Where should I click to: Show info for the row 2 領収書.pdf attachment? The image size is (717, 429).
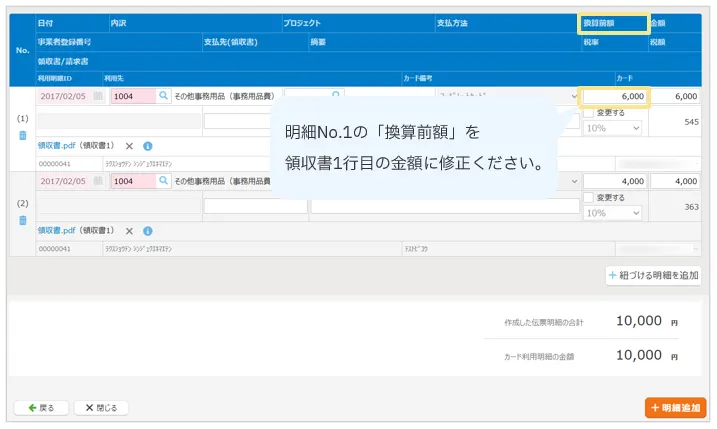pos(147,230)
